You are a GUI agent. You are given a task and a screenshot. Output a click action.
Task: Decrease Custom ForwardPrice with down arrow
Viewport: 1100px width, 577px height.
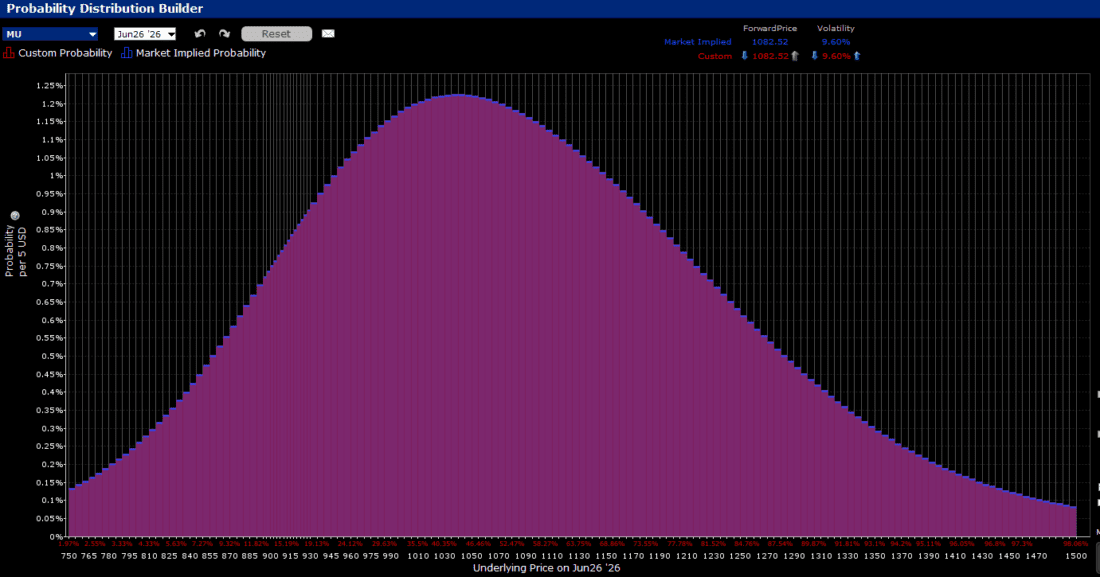coord(744,55)
